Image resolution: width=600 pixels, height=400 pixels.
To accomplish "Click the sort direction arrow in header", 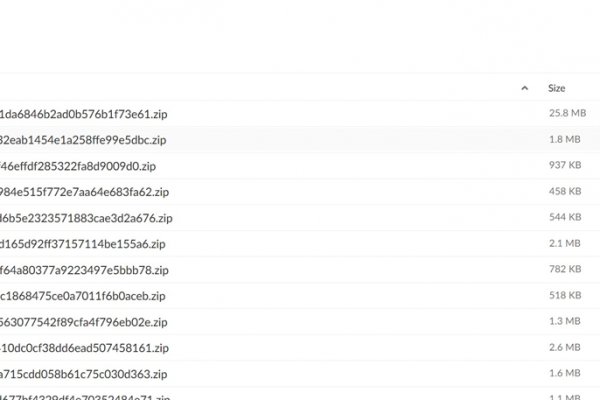I will tap(525, 88).
